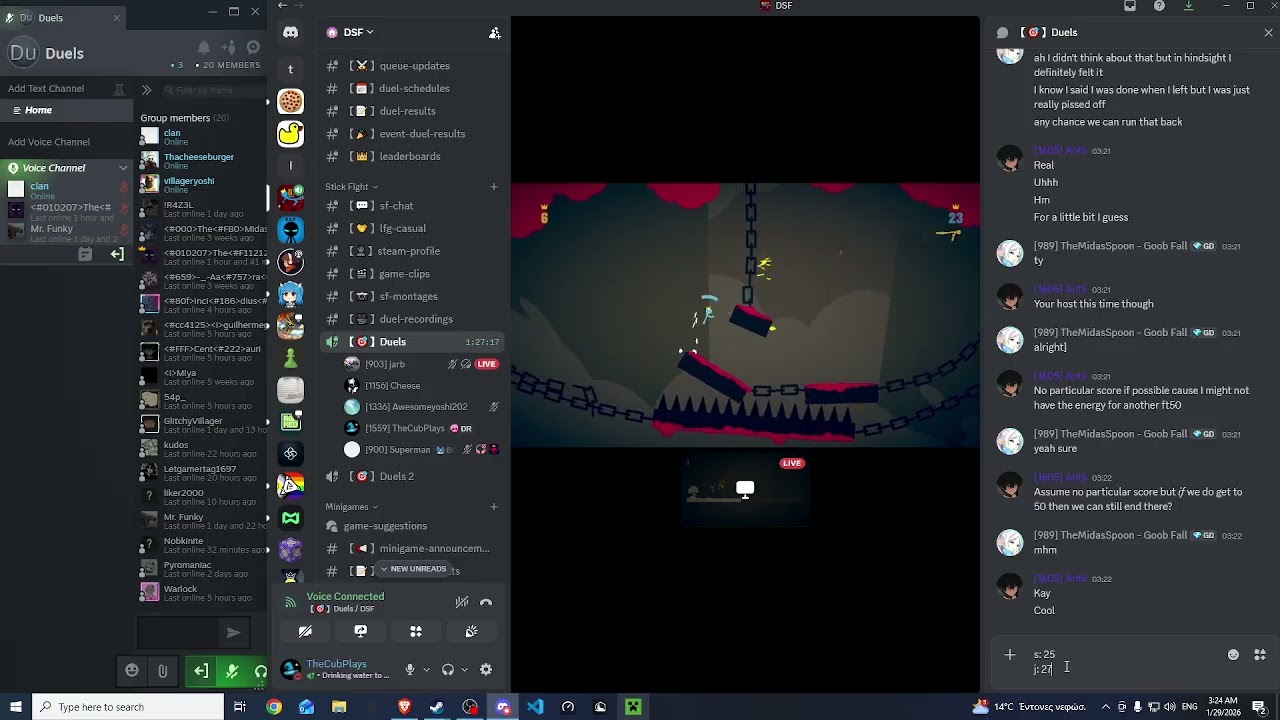Open the steam-profile channel
1280x720 pixels.
pos(412,251)
